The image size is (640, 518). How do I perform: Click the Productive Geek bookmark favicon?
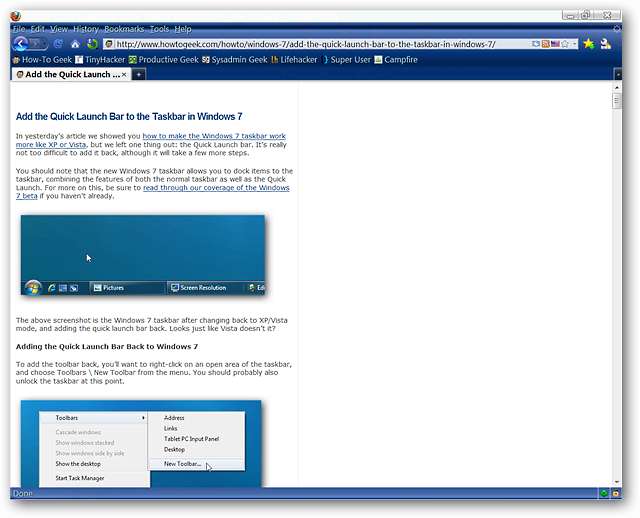point(133,60)
